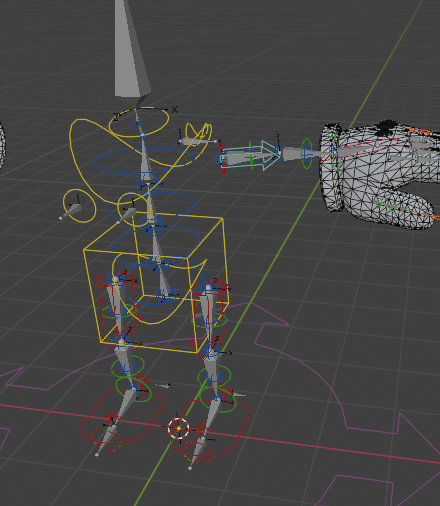This screenshot has height=506, width=440.
Task: Click the 3D cursor on the ground grid
Action: [178, 428]
